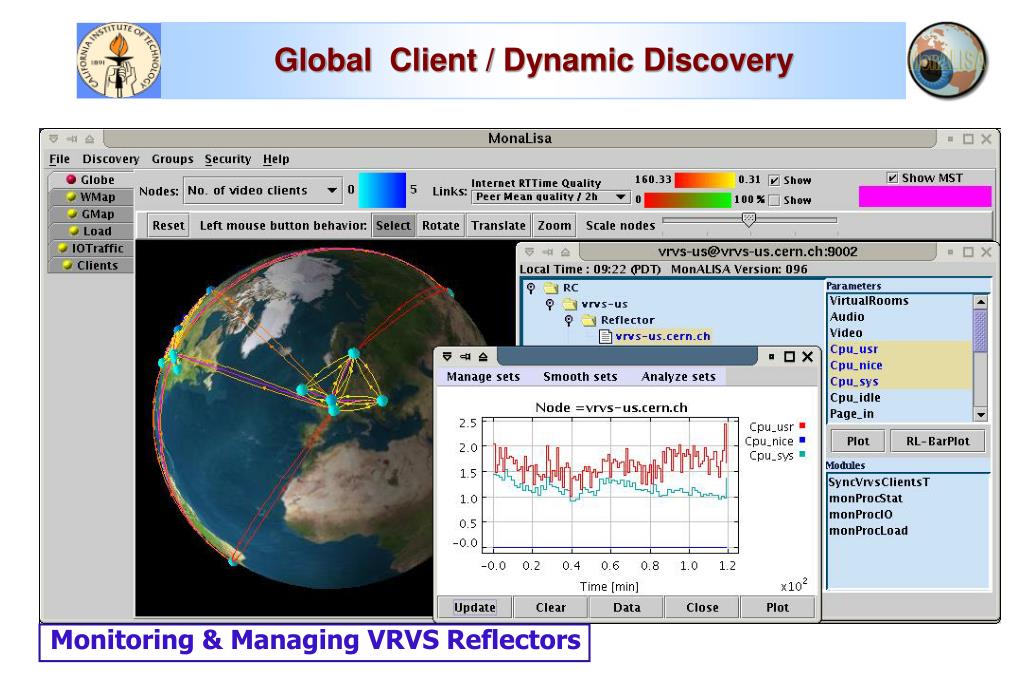This screenshot has width=1024, height=682.
Task: Click the Plot button under Parameters
Action: (857, 441)
